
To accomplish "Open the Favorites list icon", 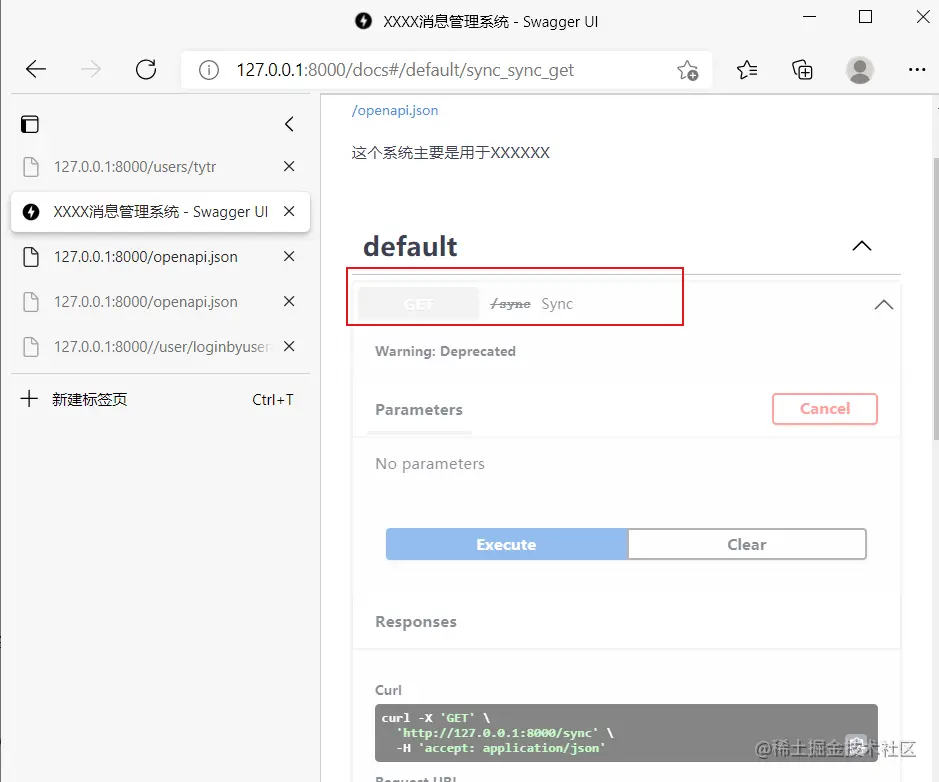I will [x=747, y=70].
